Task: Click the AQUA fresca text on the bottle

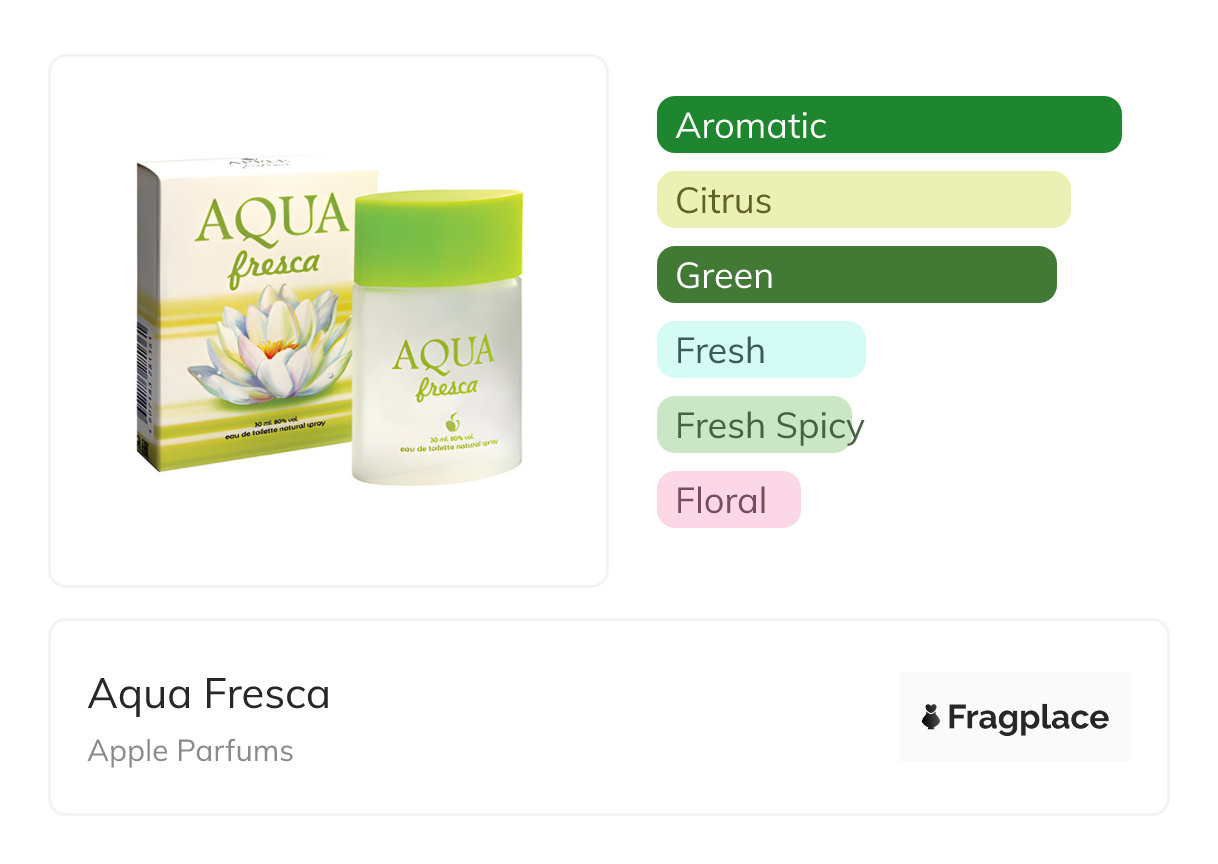Action: click(443, 366)
